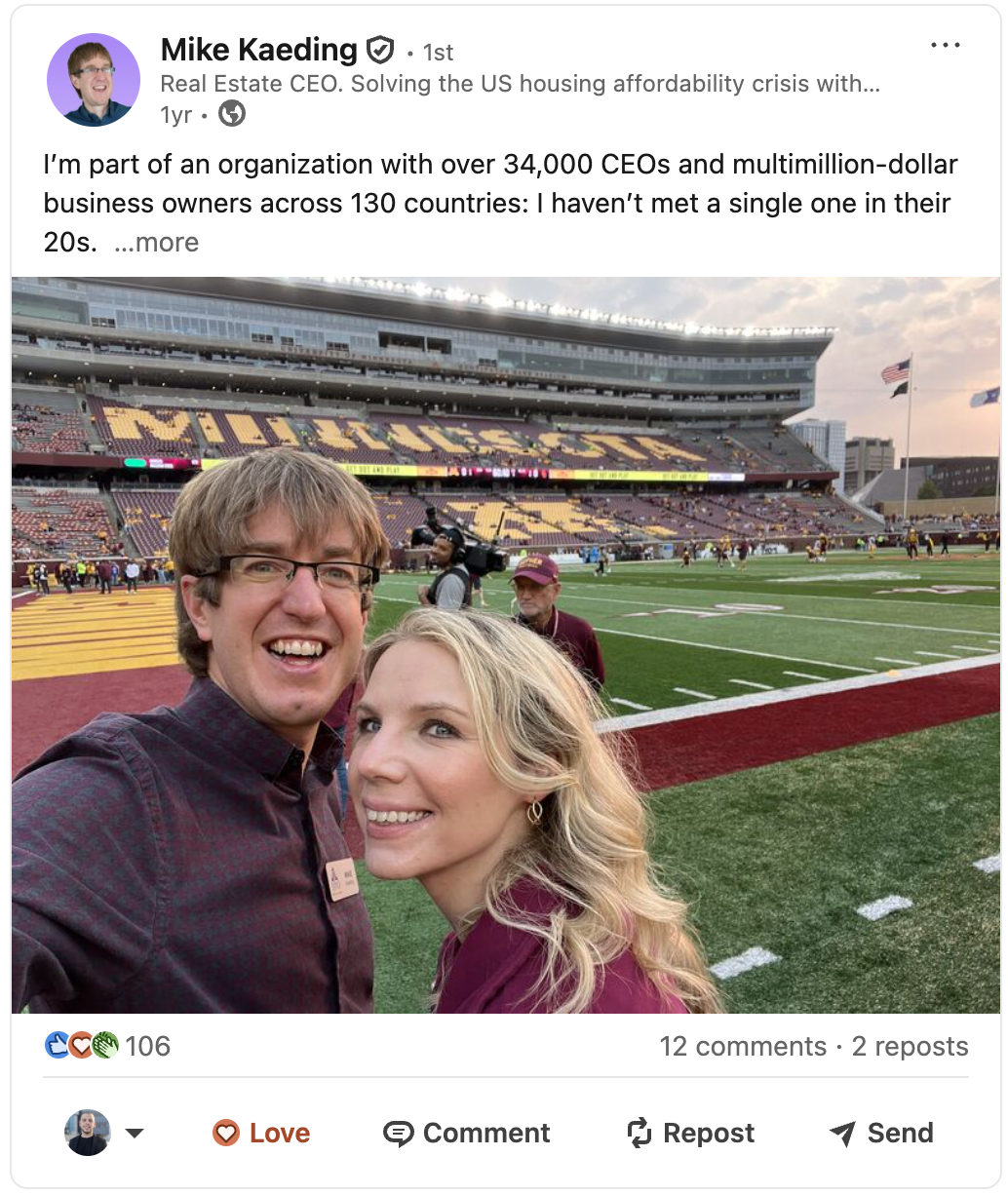This screenshot has height=1195, width=1008.
Task: Open the stadium selfie photo
Action: click(x=505, y=644)
